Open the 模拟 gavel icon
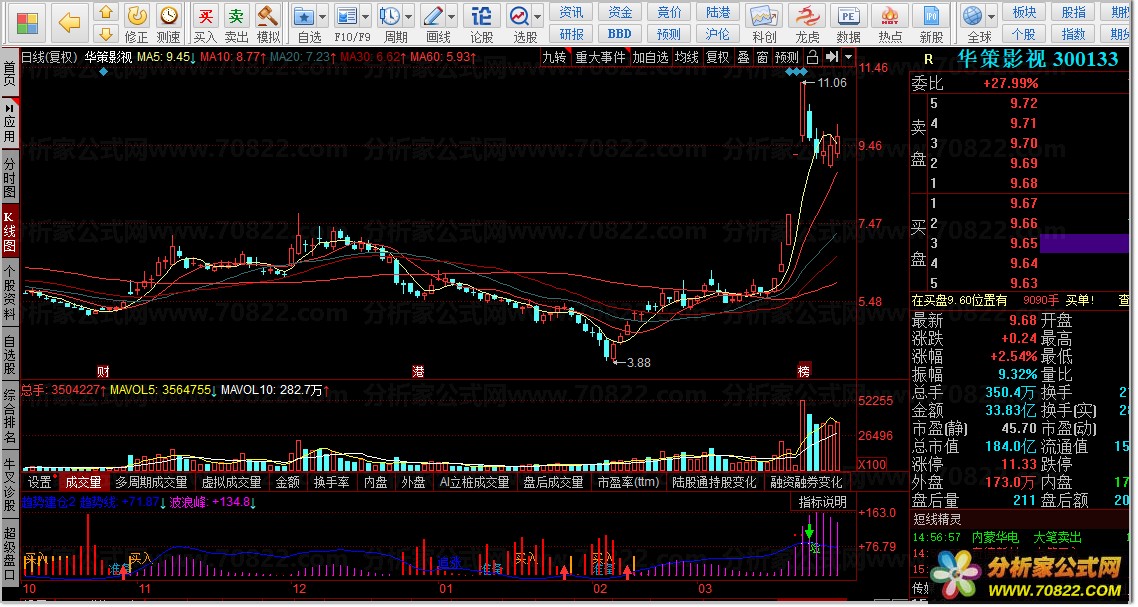The width and height of the screenshot is (1138, 607). tap(268, 16)
